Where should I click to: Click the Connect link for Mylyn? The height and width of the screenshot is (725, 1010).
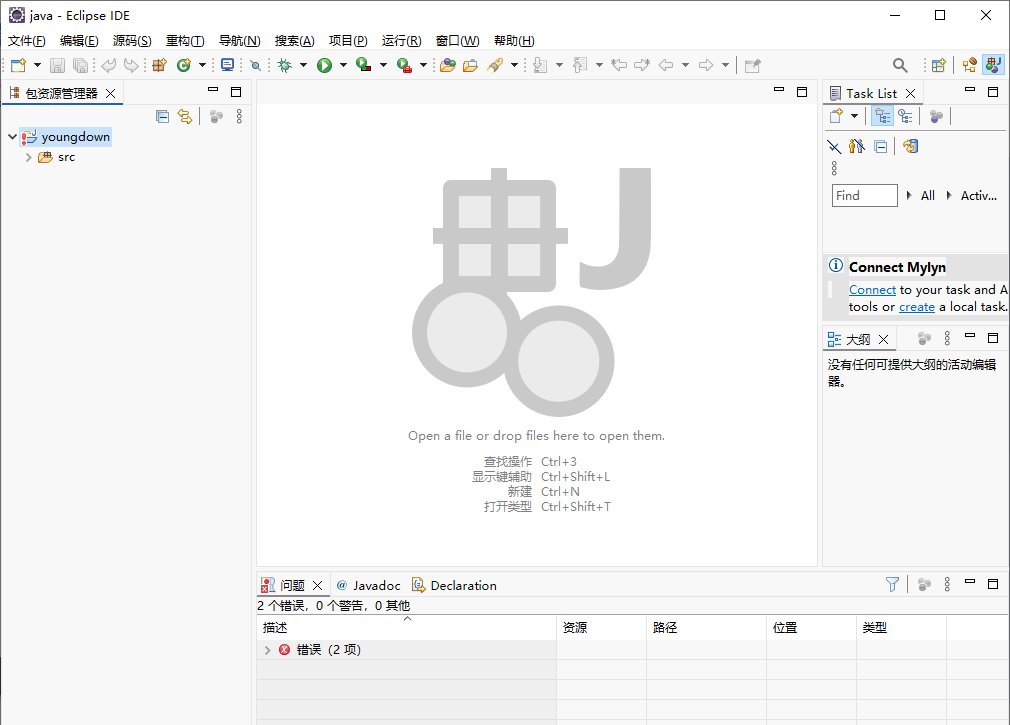click(872, 290)
